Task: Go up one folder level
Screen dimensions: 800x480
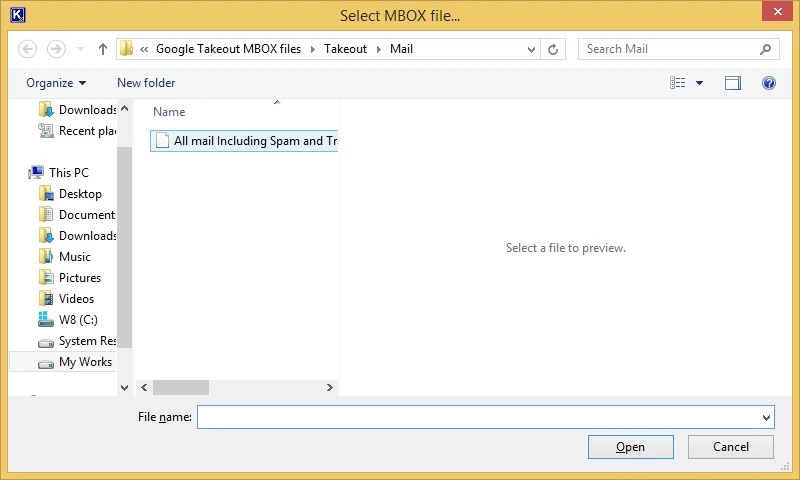Action: tap(103, 49)
